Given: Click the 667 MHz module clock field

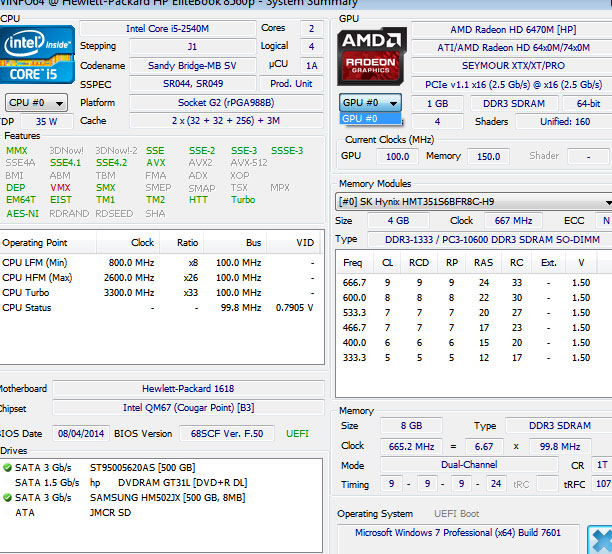Looking at the screenshot, I should (513, 221).
